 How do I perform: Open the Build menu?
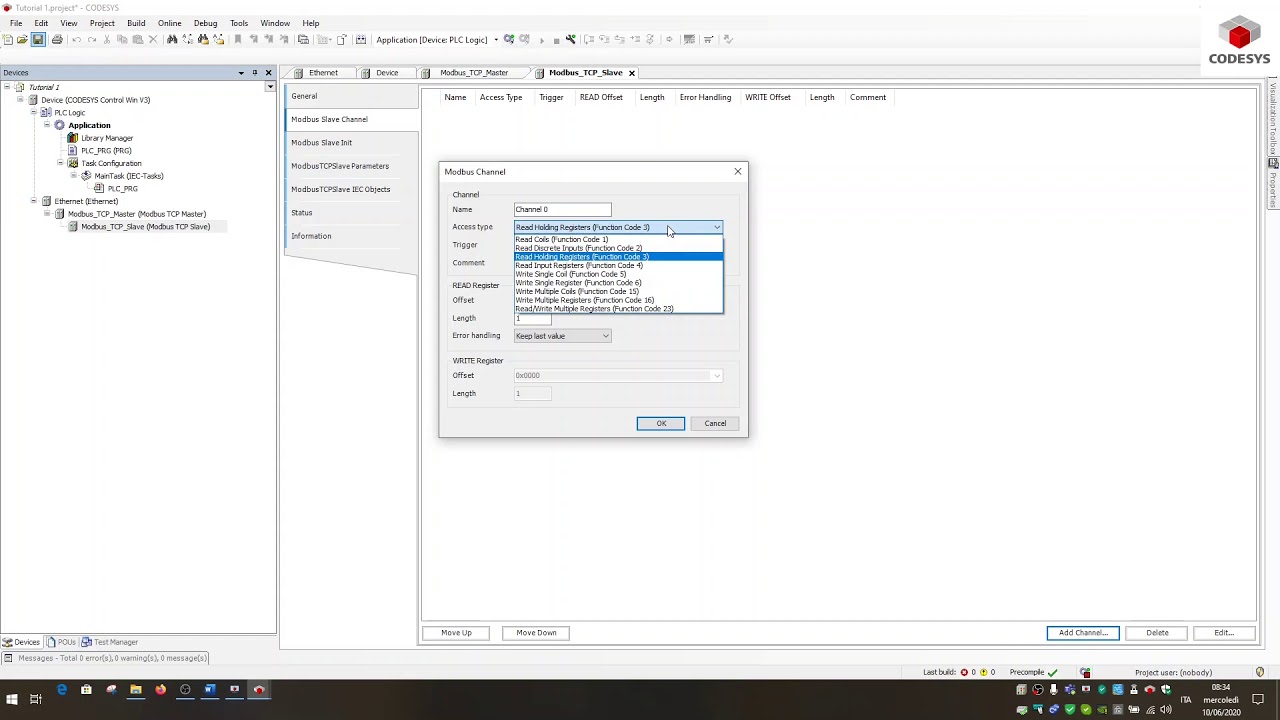(x=136, y=23)
